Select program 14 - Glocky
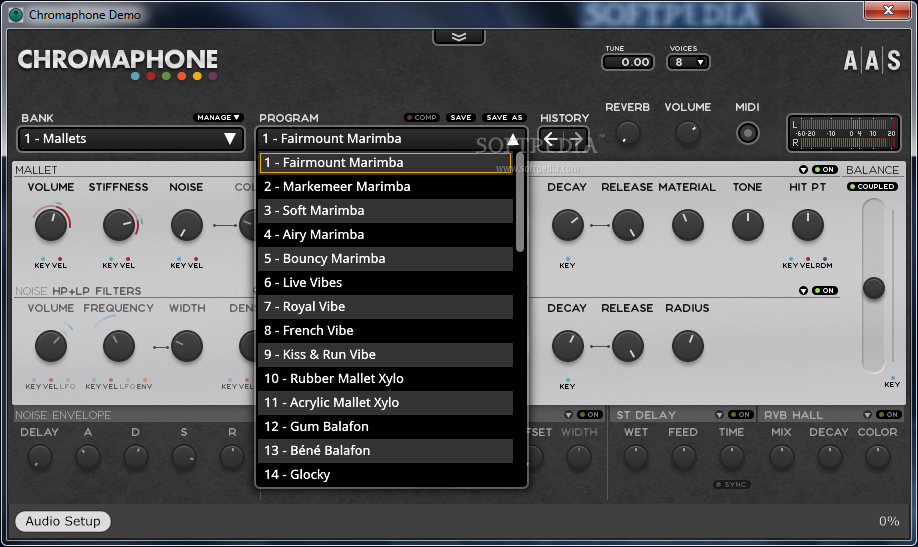918x547 pixels. [x=386, y=475]
